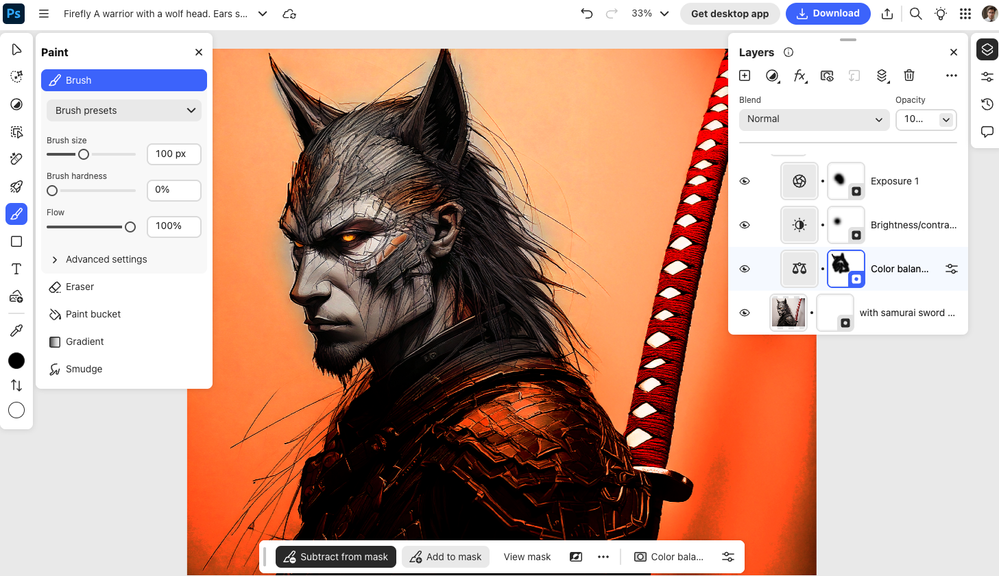This screenshot has width=999, height=576.
Task: Click the Color bala... button in bottom bar
Action: [669, 557]
